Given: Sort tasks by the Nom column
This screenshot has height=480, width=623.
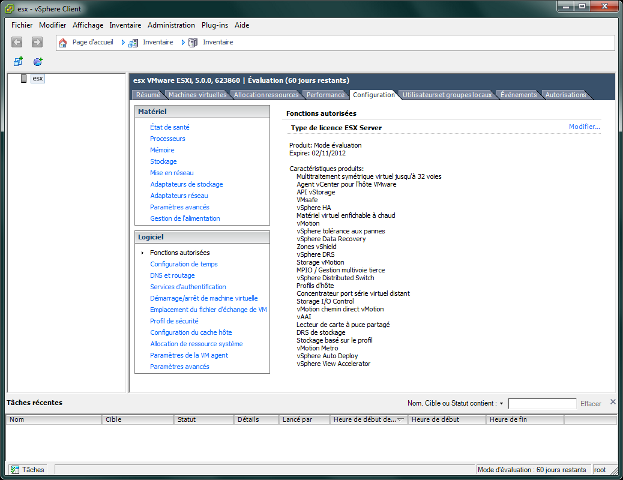Looking at the screenshot, I should [x=54, y=420].
